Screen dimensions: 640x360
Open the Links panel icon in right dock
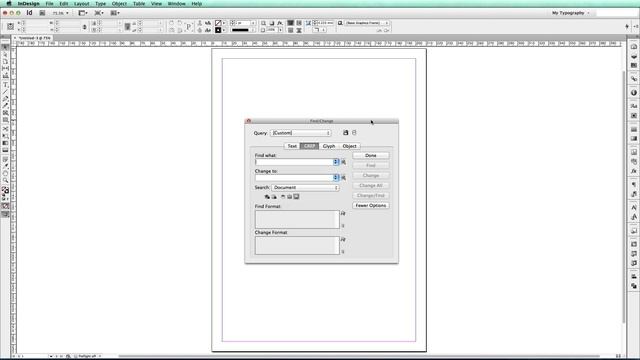tap(634, 79)
